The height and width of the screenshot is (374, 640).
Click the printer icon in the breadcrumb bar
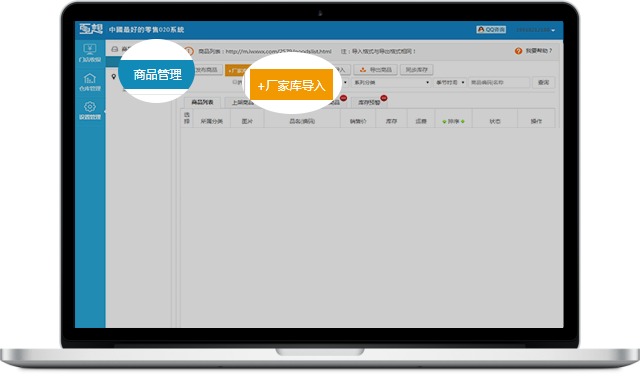pos(115,49)
